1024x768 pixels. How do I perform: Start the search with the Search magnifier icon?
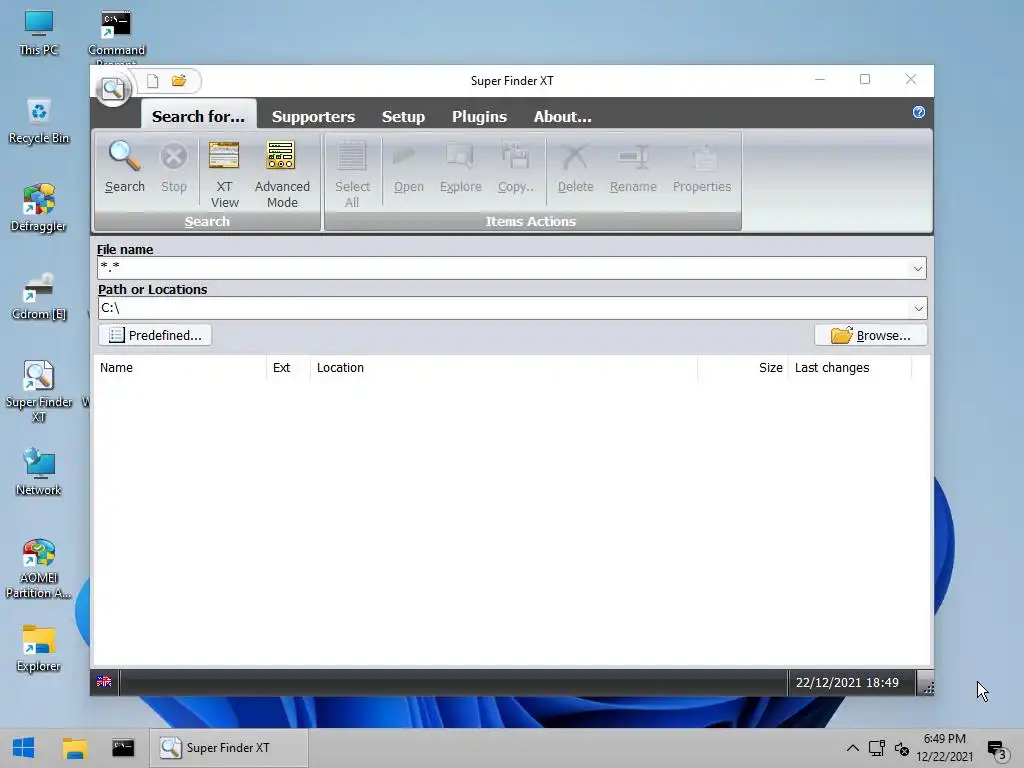click(125, 167)
